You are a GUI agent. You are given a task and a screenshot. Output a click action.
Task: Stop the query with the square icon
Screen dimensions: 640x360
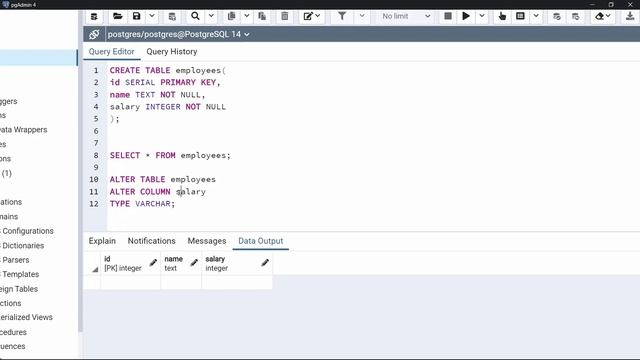point(448,16)
